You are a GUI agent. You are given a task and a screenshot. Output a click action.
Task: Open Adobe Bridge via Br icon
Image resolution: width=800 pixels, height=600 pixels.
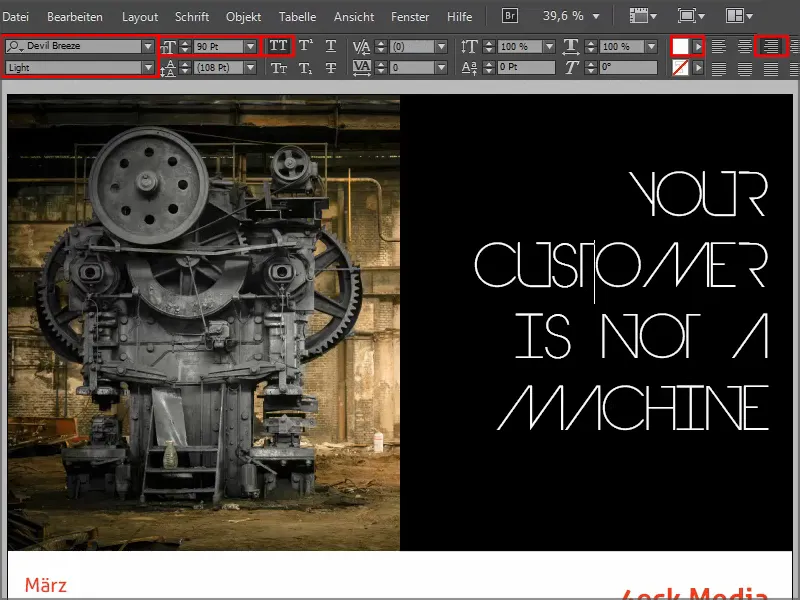(510, 16)
